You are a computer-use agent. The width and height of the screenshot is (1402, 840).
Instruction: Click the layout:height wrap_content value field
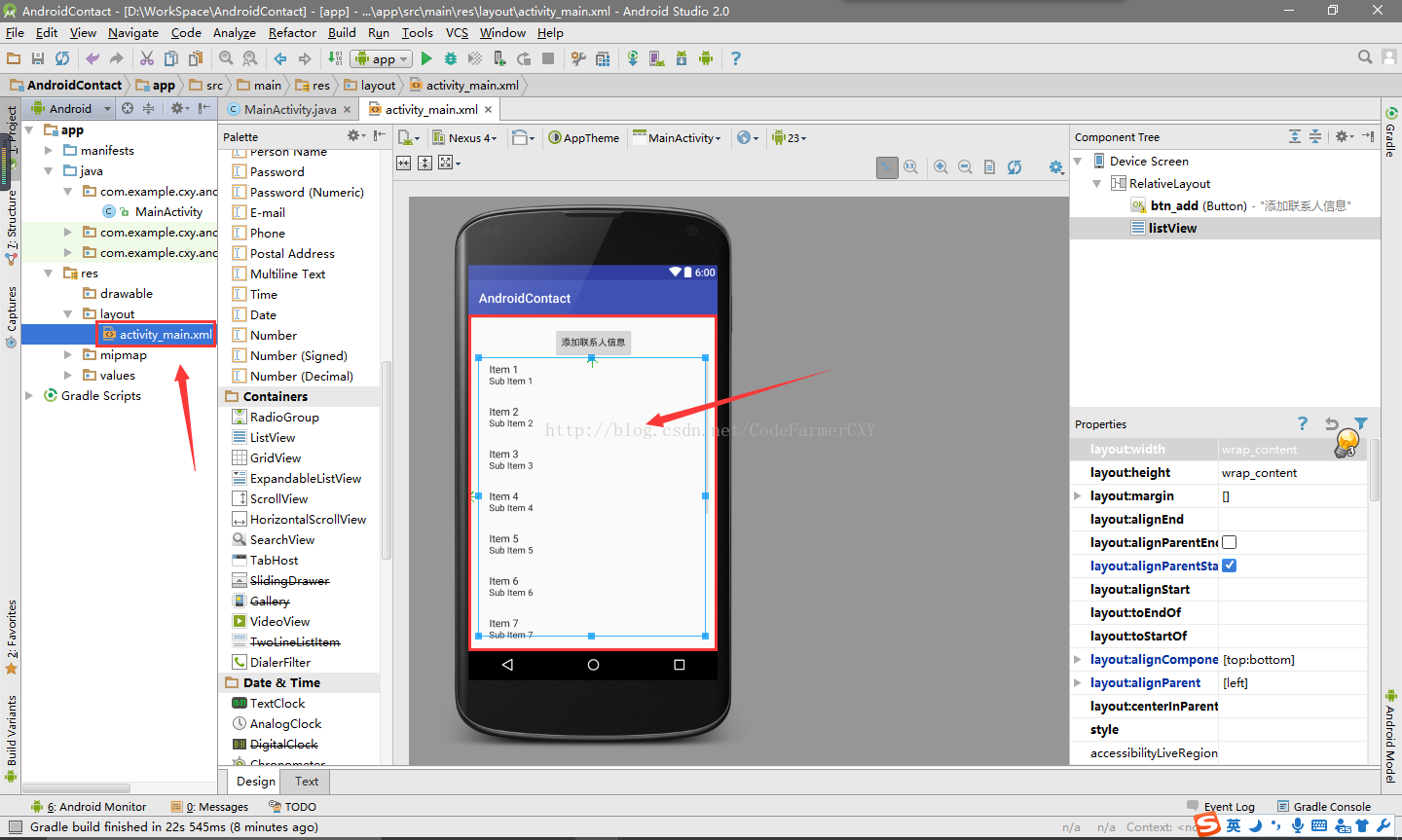point(1293,473)
